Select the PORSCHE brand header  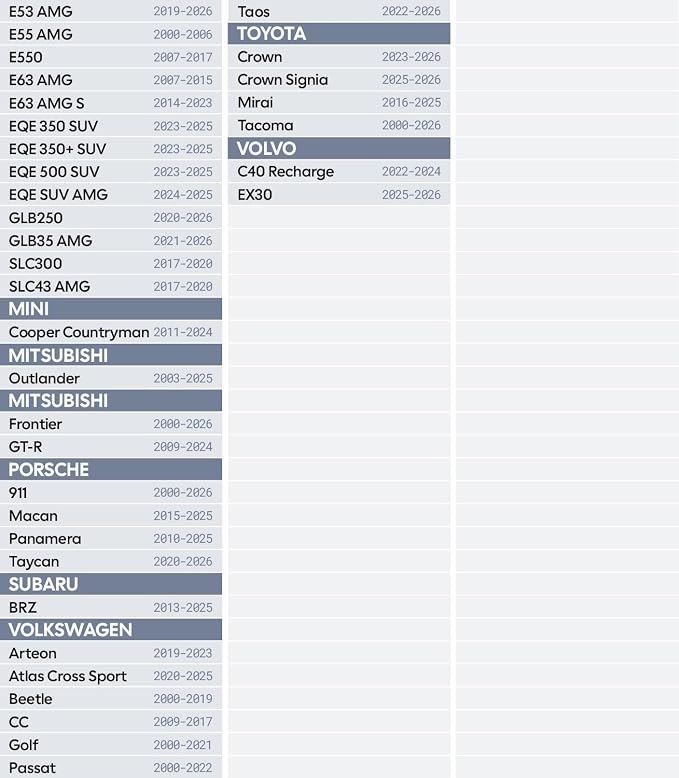[111, 469]
